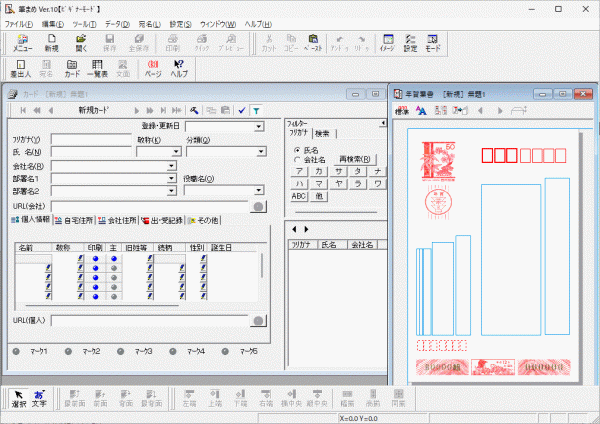600x424 pixels.
Task: Open the 部署名2 dropdown
Action: point(171,191)
